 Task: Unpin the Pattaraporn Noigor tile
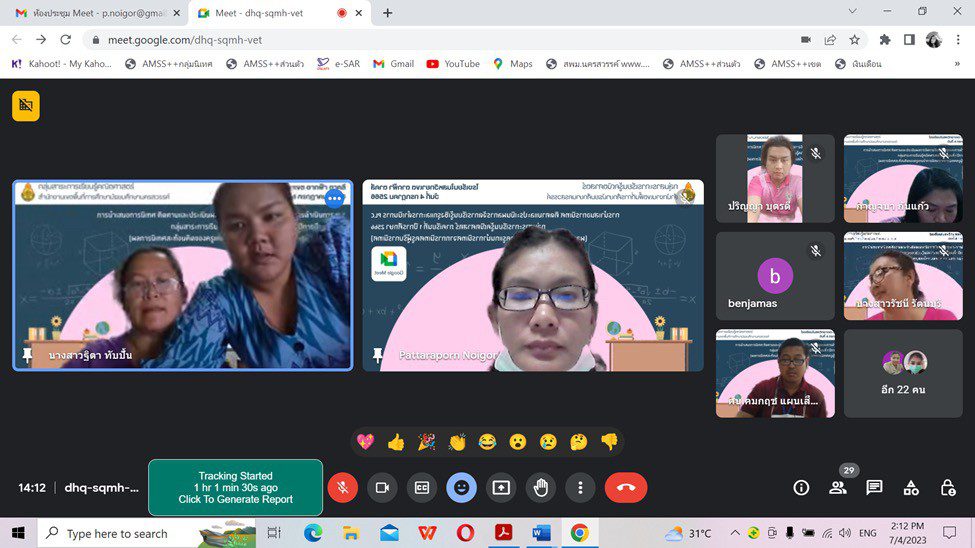tap(377, 355)
